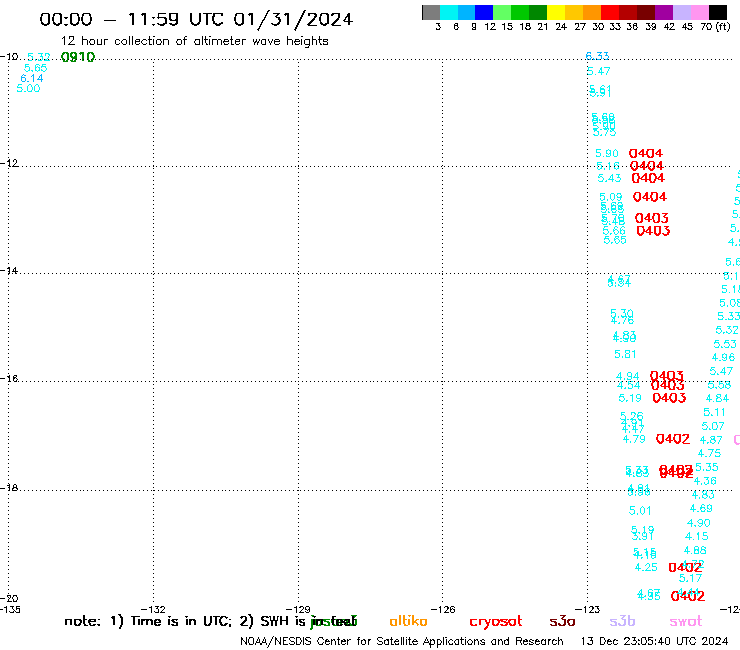
Task: Click the black swatch at legend end
Action: [718, 12]
